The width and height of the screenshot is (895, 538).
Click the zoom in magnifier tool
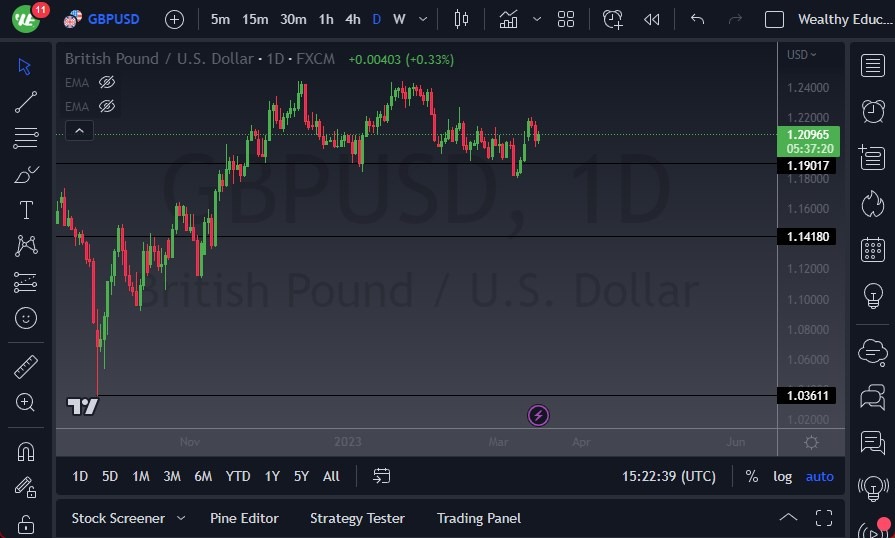pyautogui.click(x=26, y=402)
